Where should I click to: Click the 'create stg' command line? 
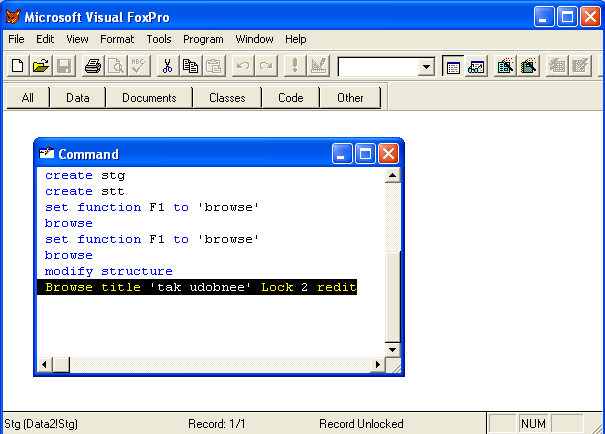[85, 176]
